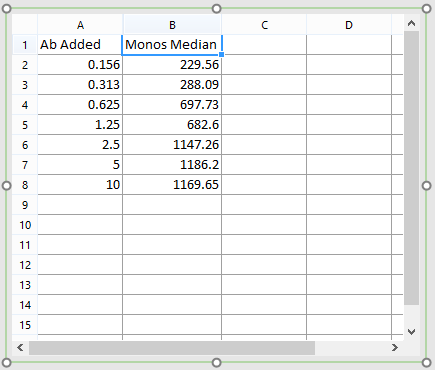The height and width of the screenshot is (370, 435).
Task: Click the scroll left arrow
Action: [x=20, y=348]
